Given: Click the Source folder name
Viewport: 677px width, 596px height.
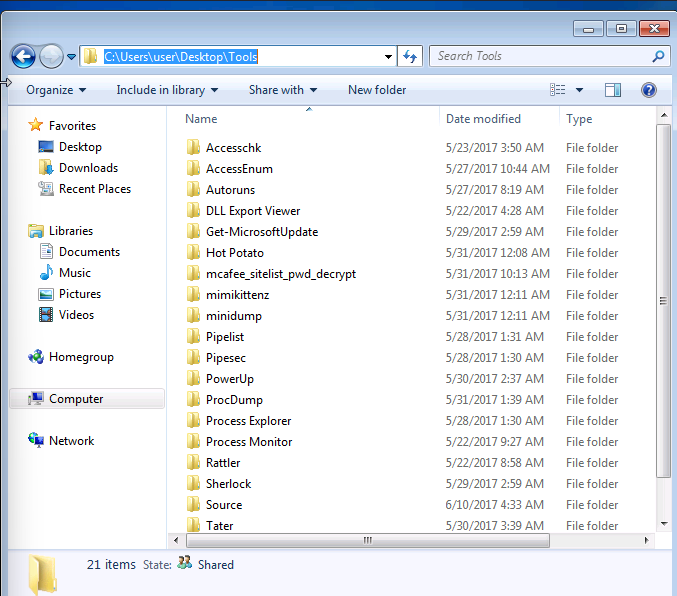Looking at the screenshot, I should pos(224,504).
